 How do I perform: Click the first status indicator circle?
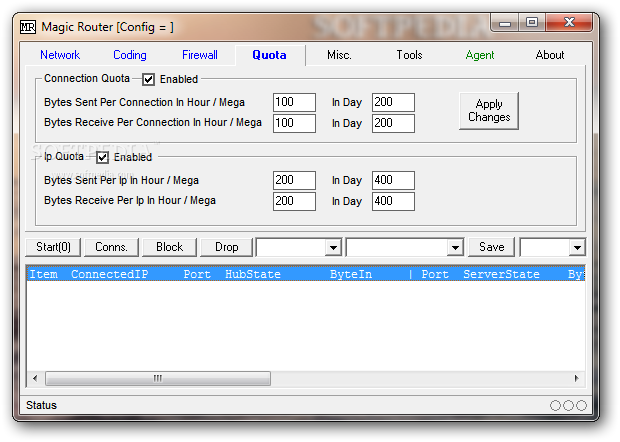tap(555, 405)
